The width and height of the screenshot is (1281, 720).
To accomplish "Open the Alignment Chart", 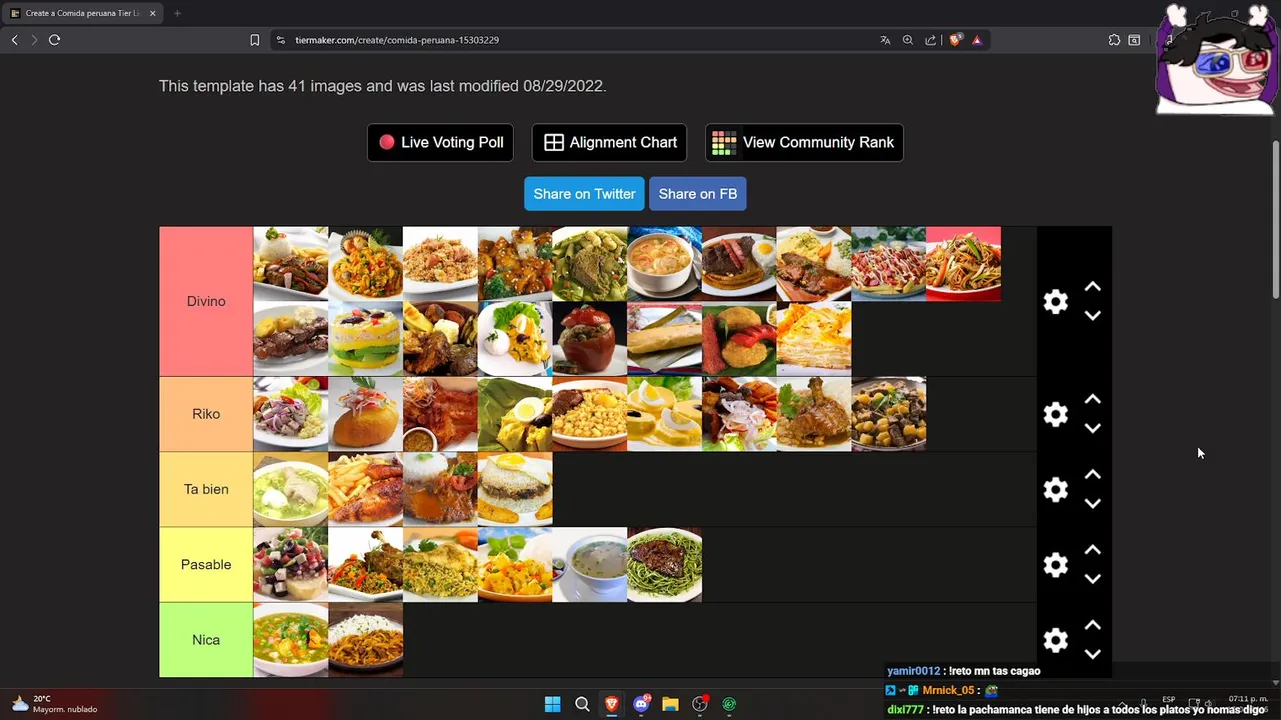I will (x=609, y=143).
